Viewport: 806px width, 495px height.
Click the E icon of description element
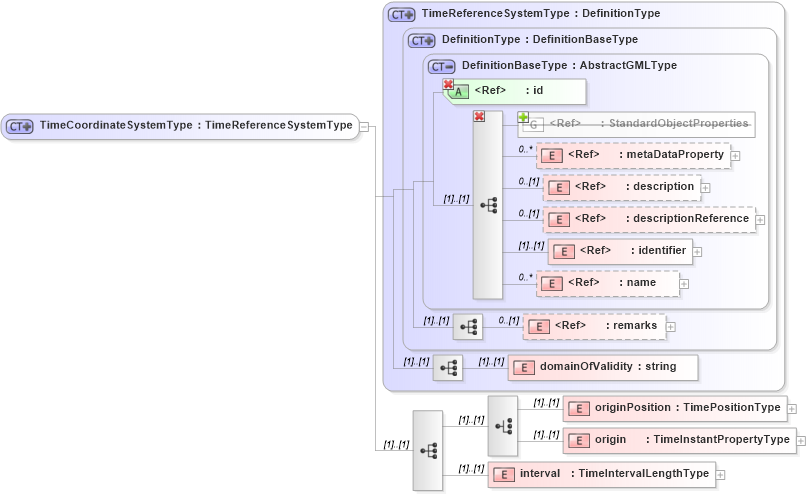click(x=559, y=188)
